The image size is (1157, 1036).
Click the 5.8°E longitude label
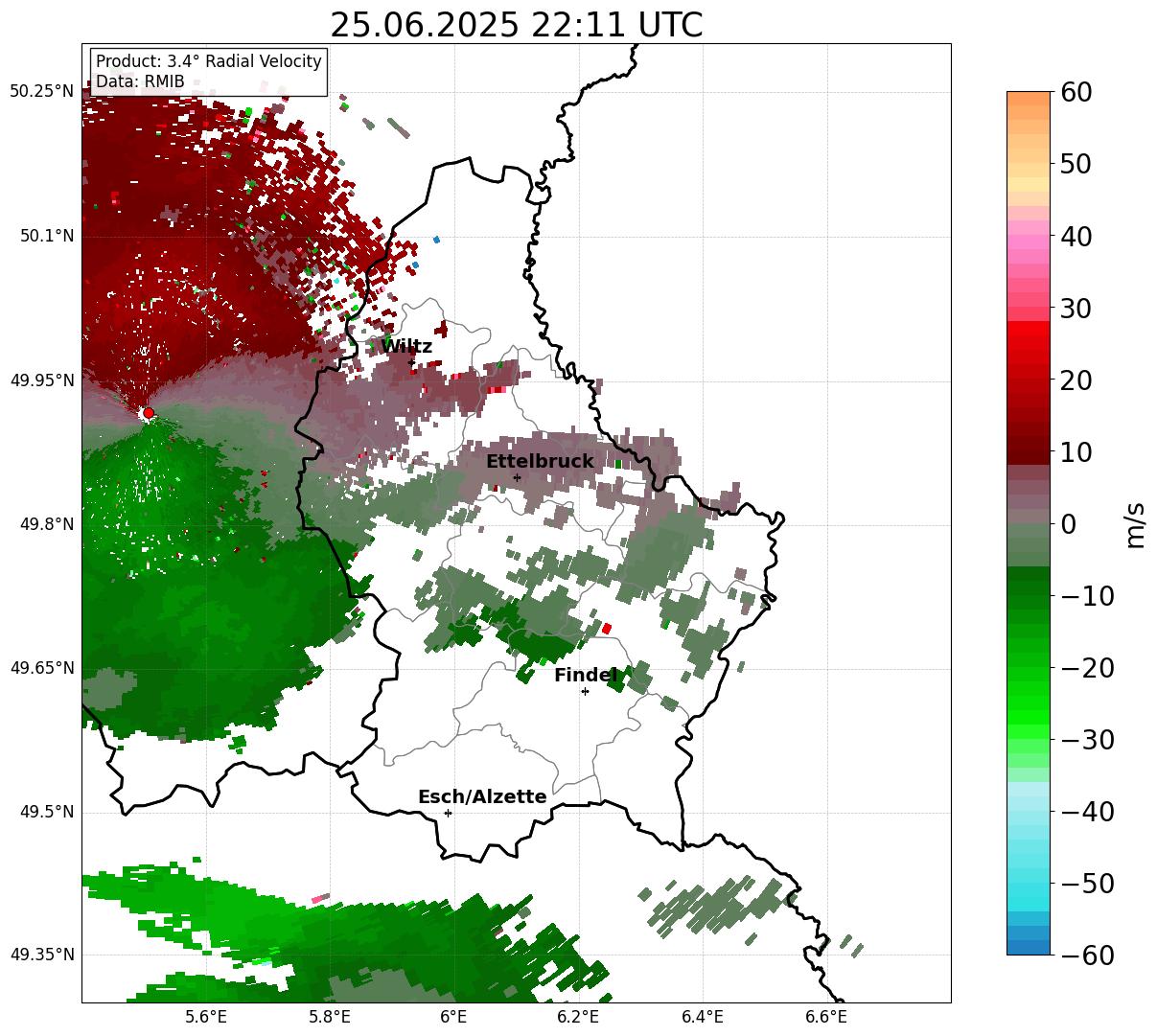(330, 1017)
